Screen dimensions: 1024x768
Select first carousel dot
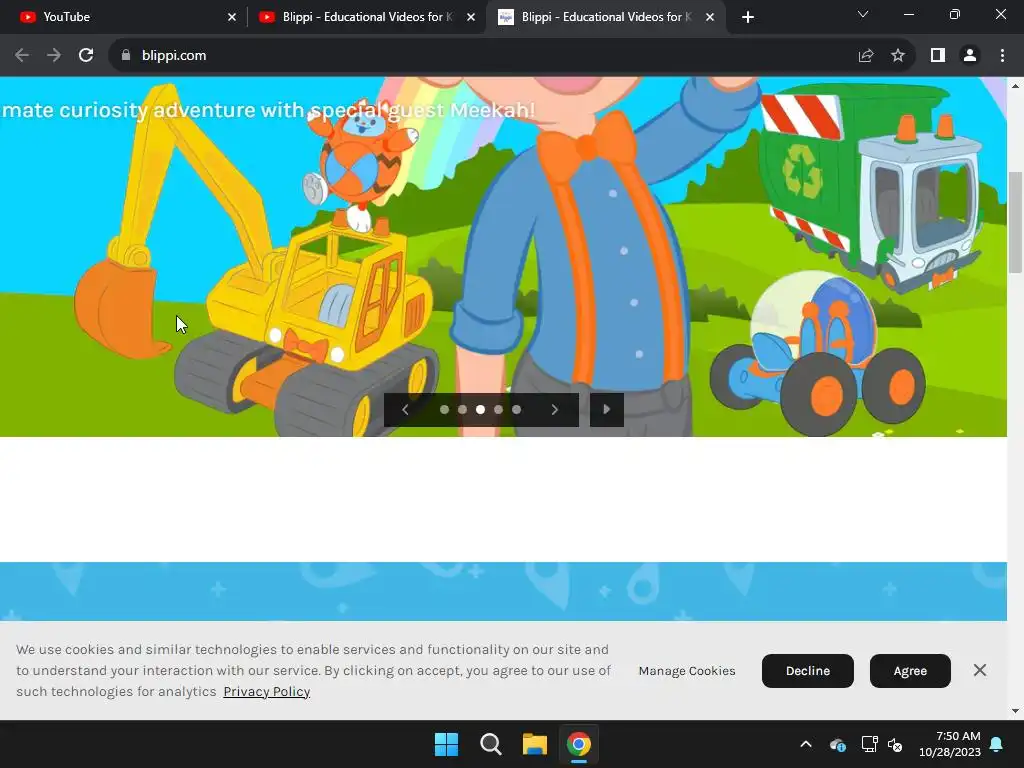click(444, 409)
